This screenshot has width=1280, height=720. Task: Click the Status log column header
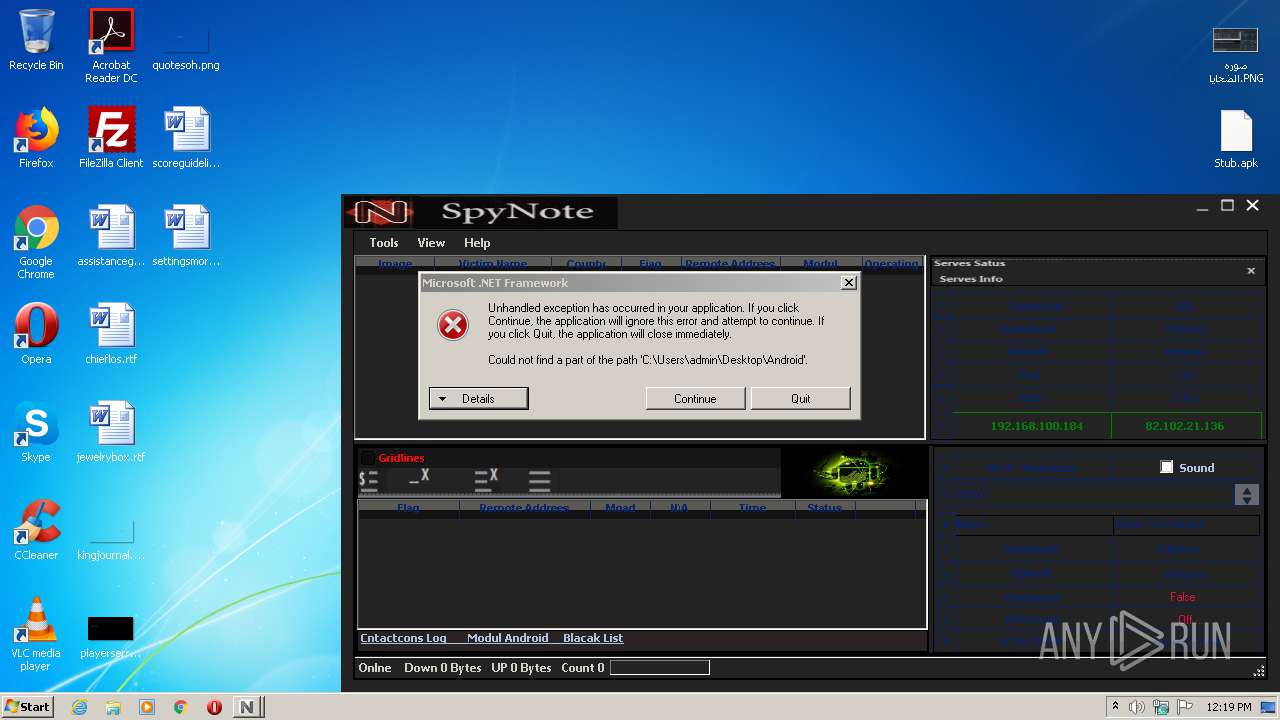point(825,507)
